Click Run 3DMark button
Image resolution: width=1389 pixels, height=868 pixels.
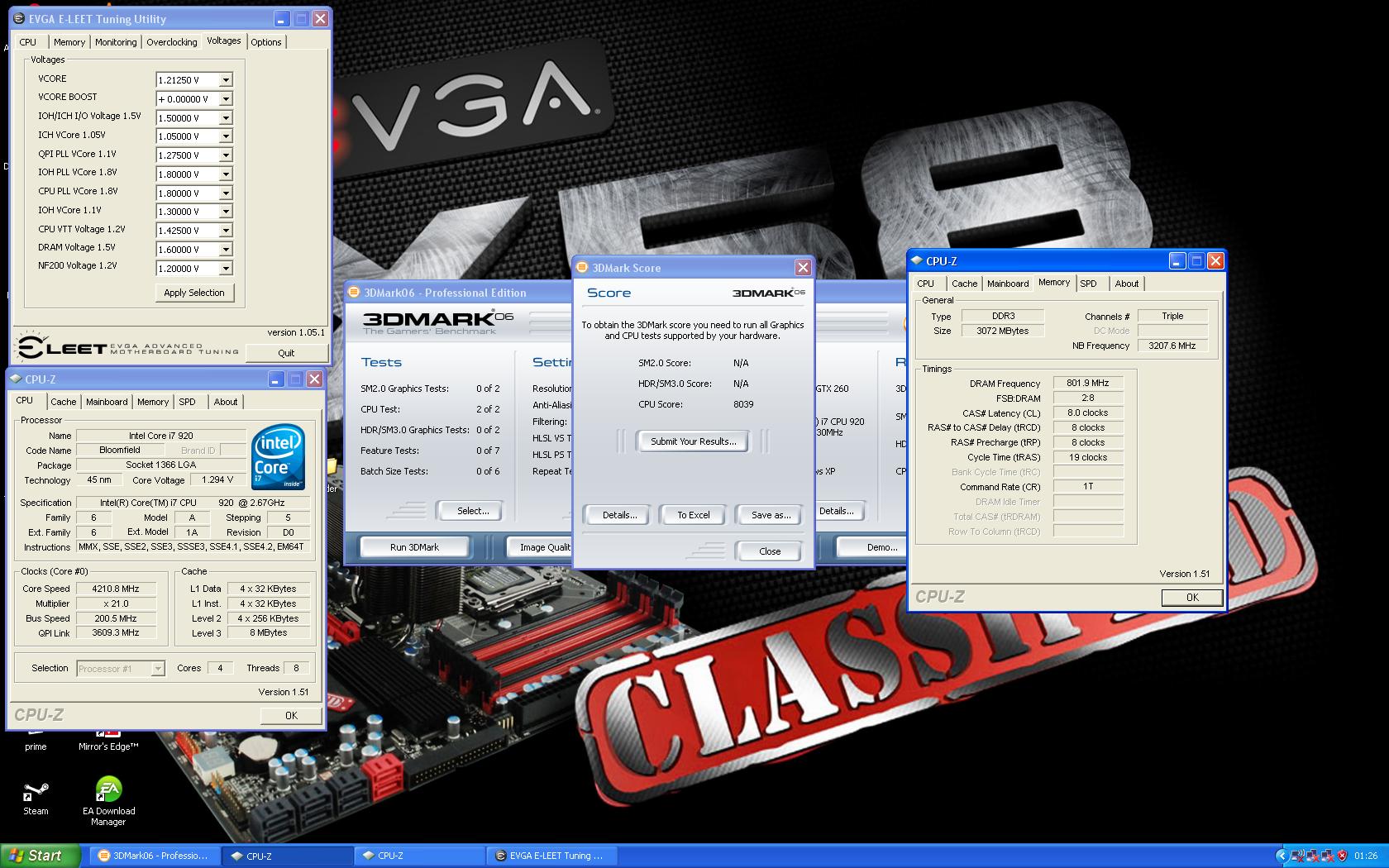tap(414, 547)
